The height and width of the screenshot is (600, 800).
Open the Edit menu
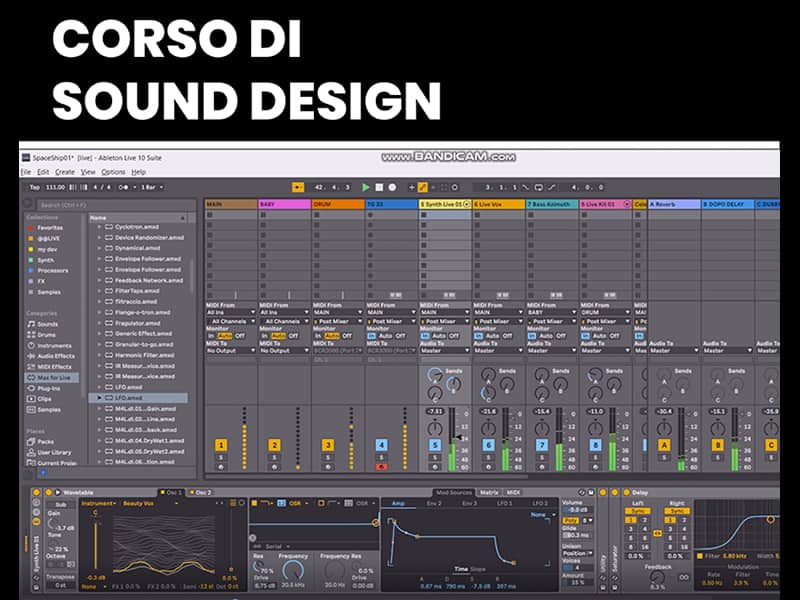43,172
